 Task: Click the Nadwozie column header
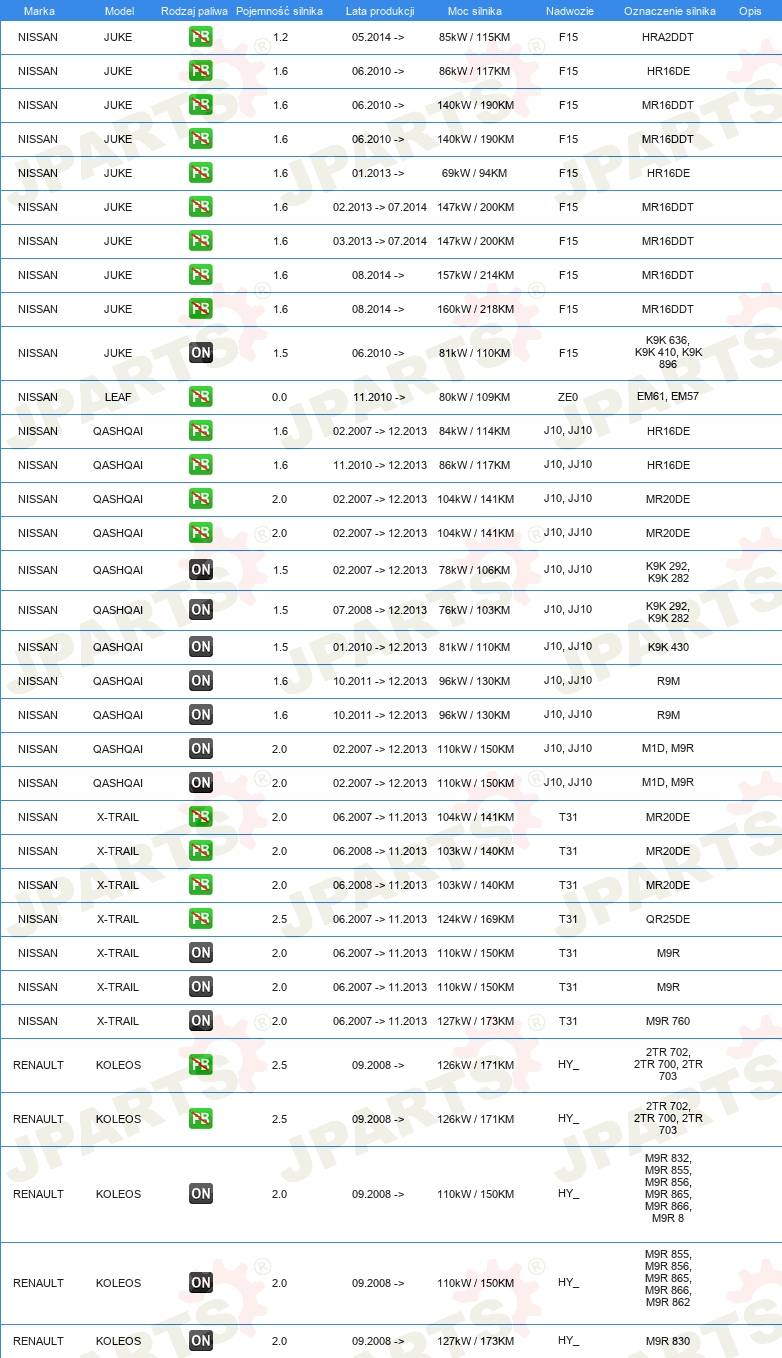pyautogui.click(x=568, y=11)
